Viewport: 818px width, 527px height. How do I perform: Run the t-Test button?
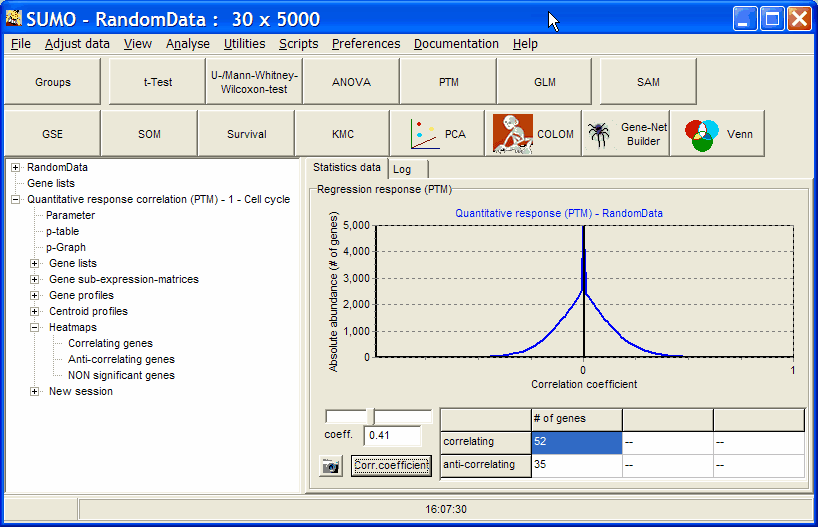pos(158,82)
